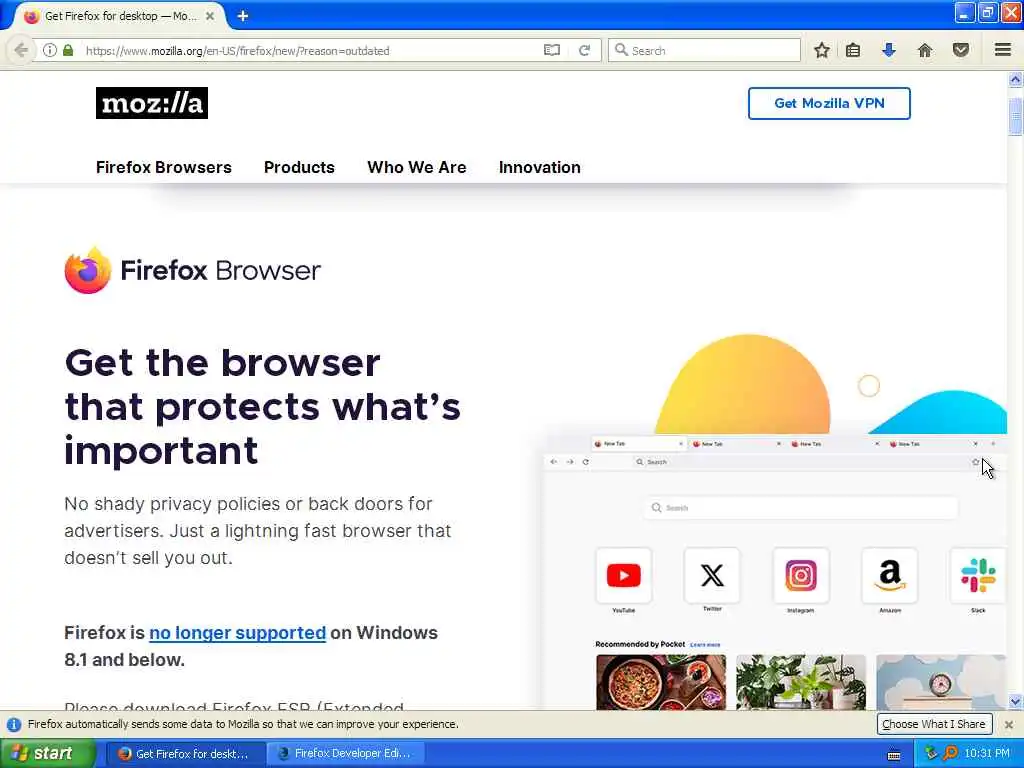Image resolution: width=1024 pixels, height=768 pixels.
Task: Click the vertical scrollbar thumb
Action: coord(1015,116)
